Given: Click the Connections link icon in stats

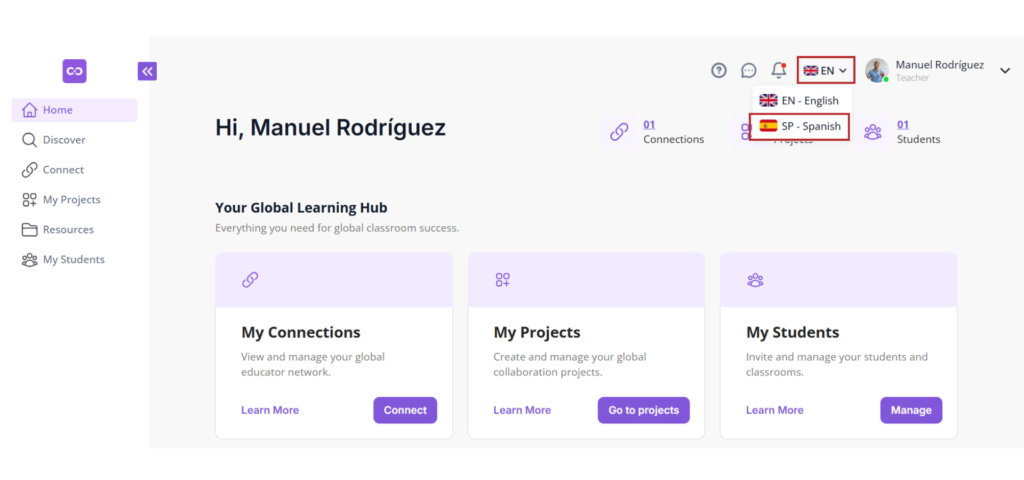Looking at the screenshot, I should (x=618, y=132).
